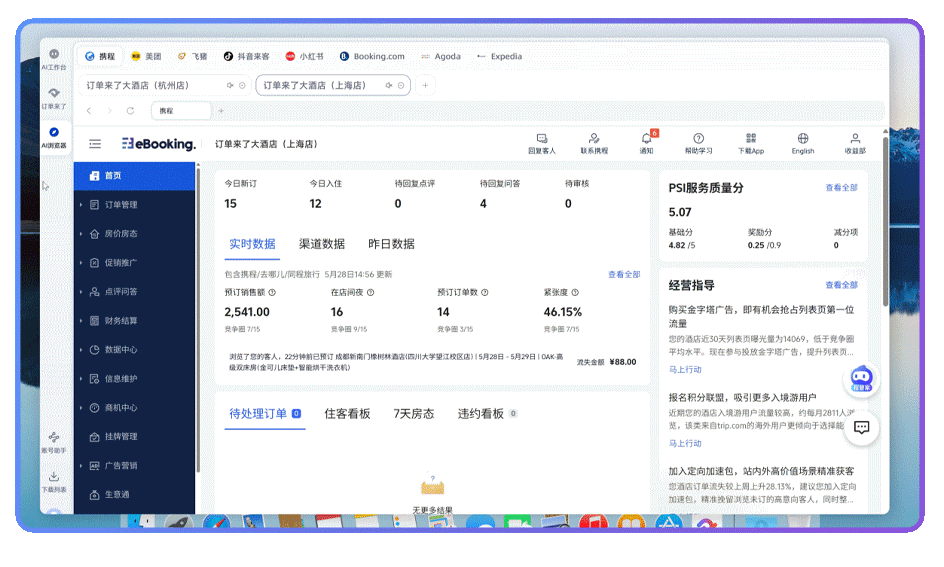This screenshot has width=944, height=567.
Task: Add a new page tab next to 携程
Action: (221, 111)
